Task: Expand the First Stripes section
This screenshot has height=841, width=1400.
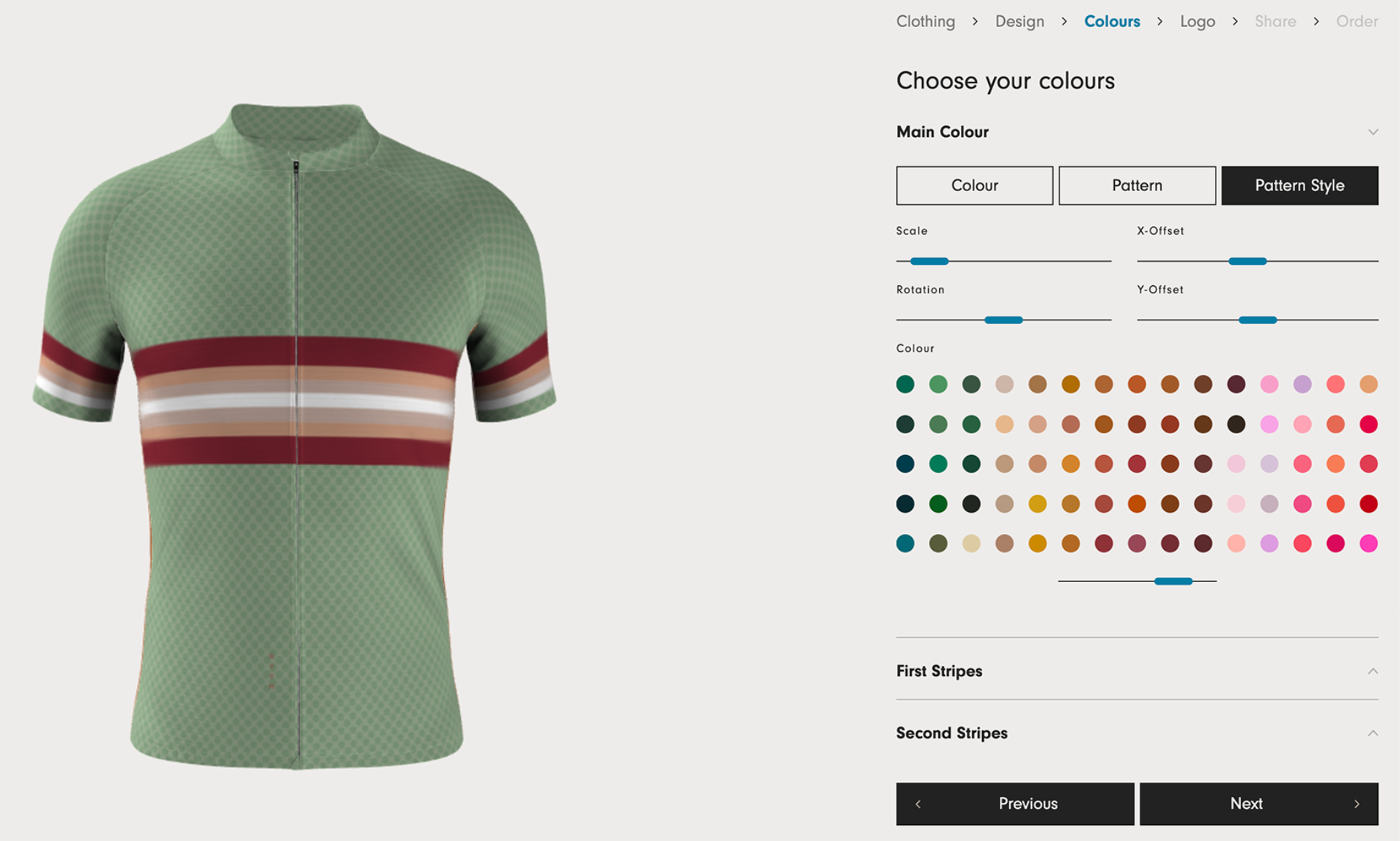Action: 1372,671
